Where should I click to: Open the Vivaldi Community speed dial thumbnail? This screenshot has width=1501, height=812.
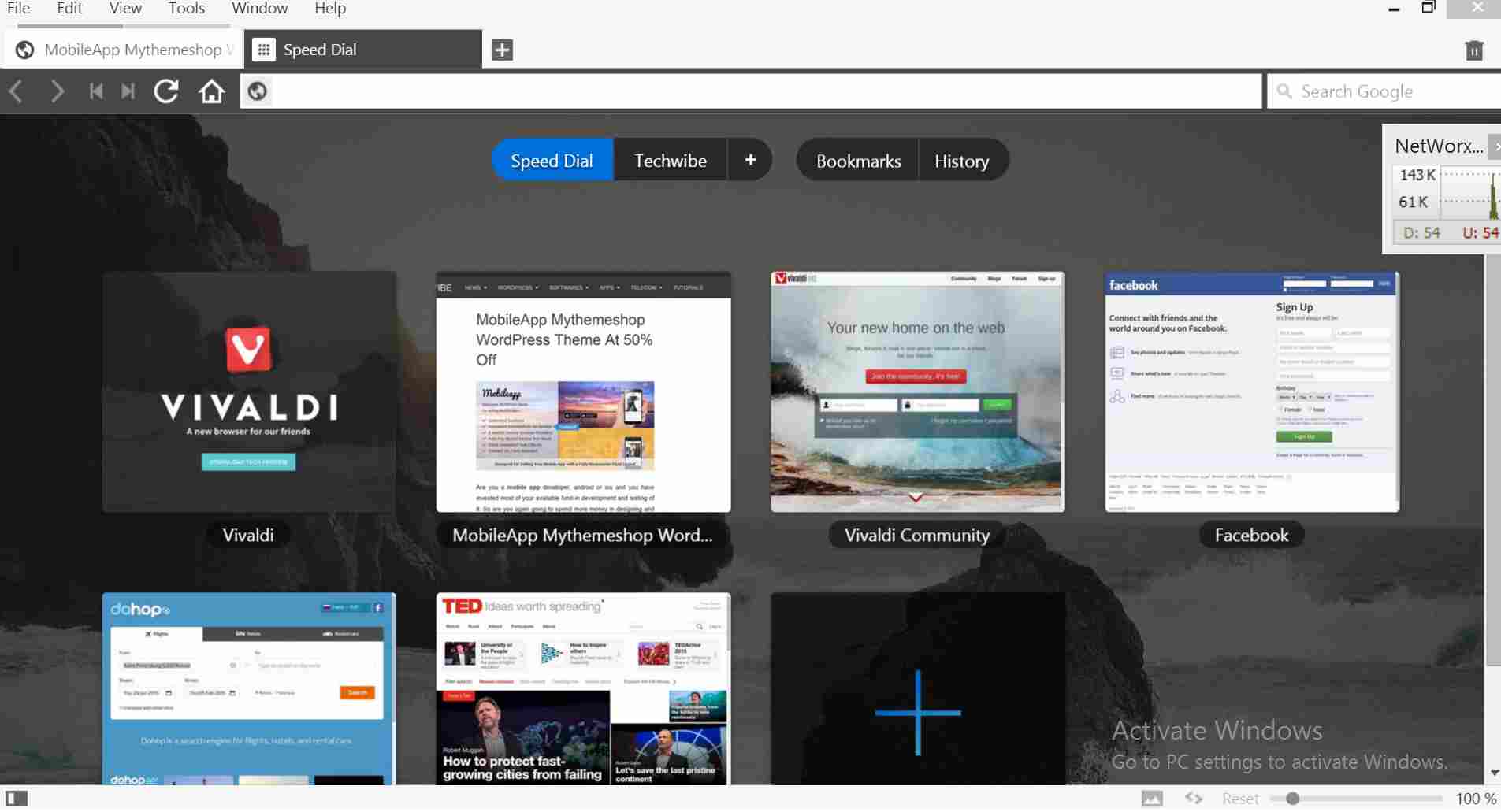tap(918, 392)
